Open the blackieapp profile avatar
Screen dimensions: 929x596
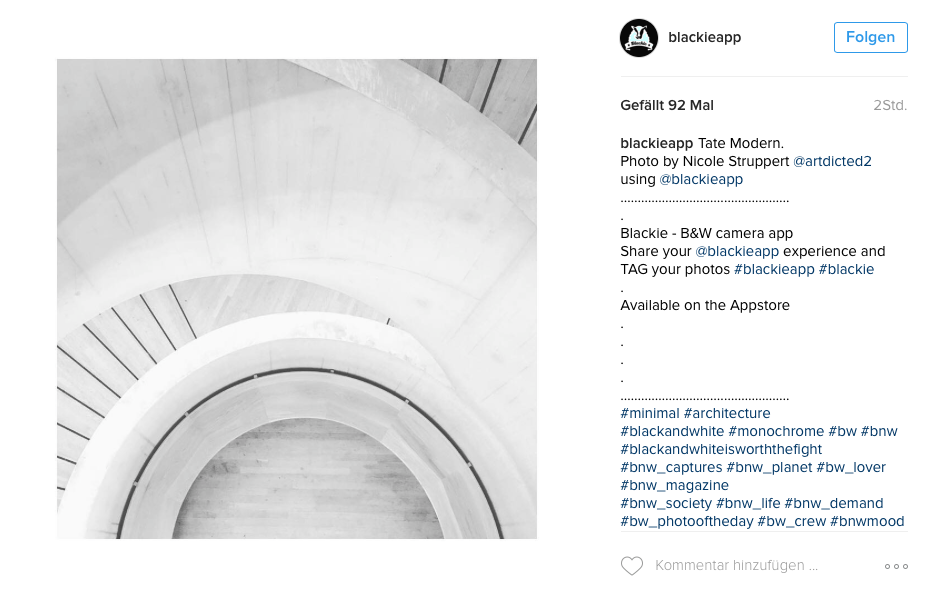coord(639,38)
